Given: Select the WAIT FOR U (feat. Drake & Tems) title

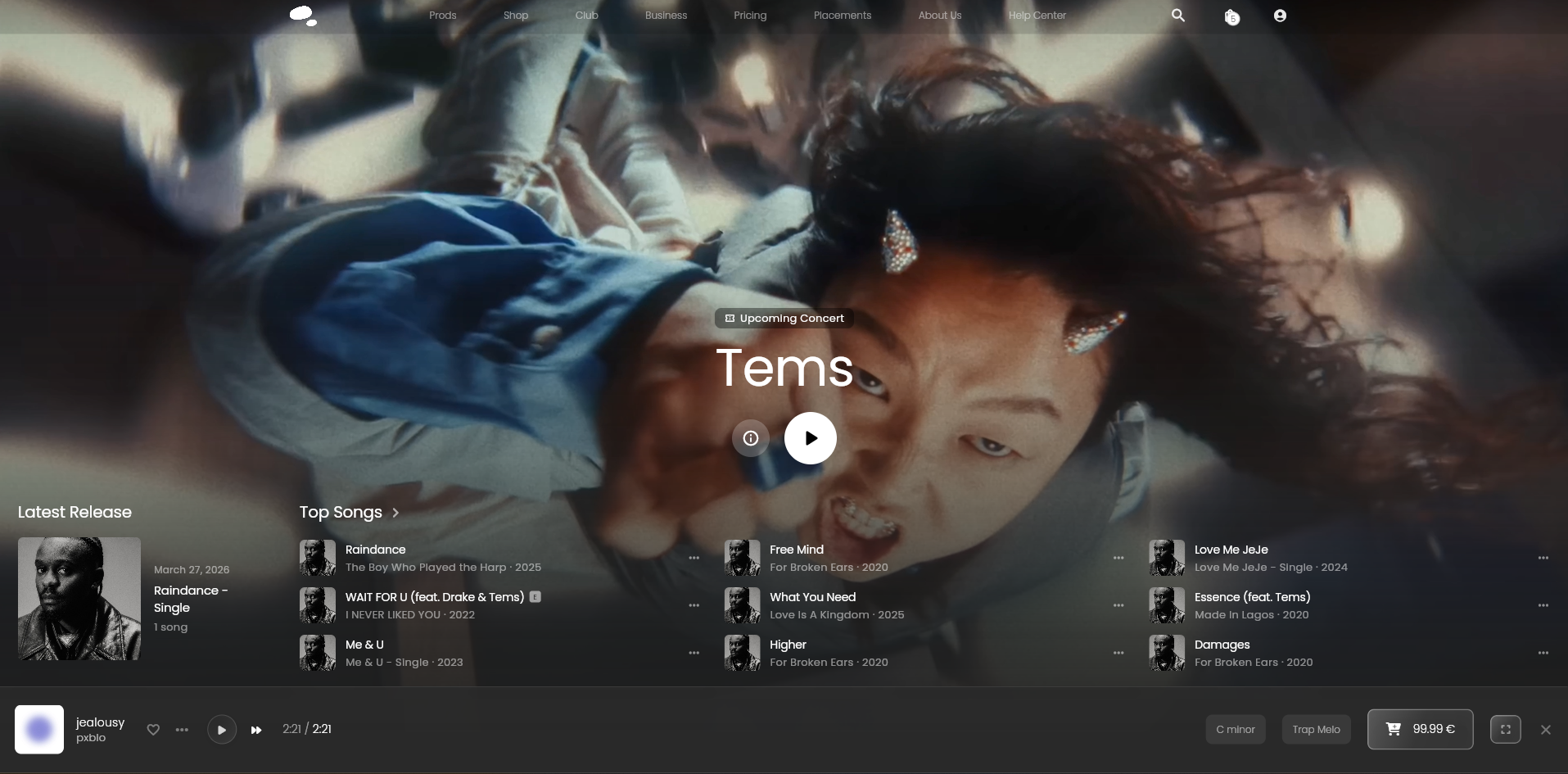Looking at the screenshot, I should tap(435, 597).
